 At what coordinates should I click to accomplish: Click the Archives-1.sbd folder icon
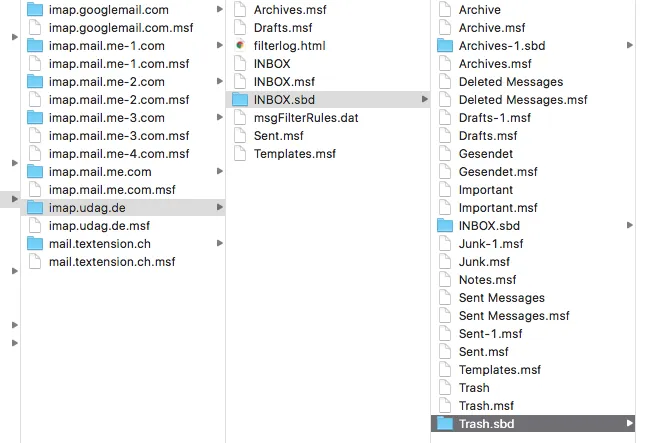point(445,46)
